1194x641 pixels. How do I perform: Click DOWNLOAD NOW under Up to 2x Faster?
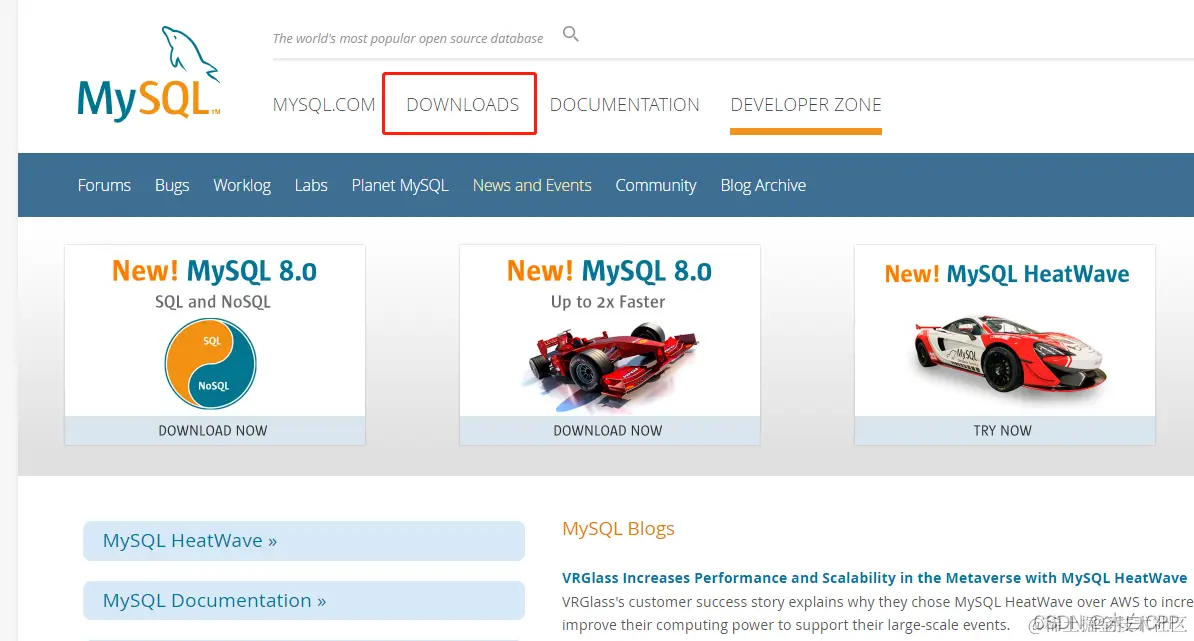[x=608, y=431]
